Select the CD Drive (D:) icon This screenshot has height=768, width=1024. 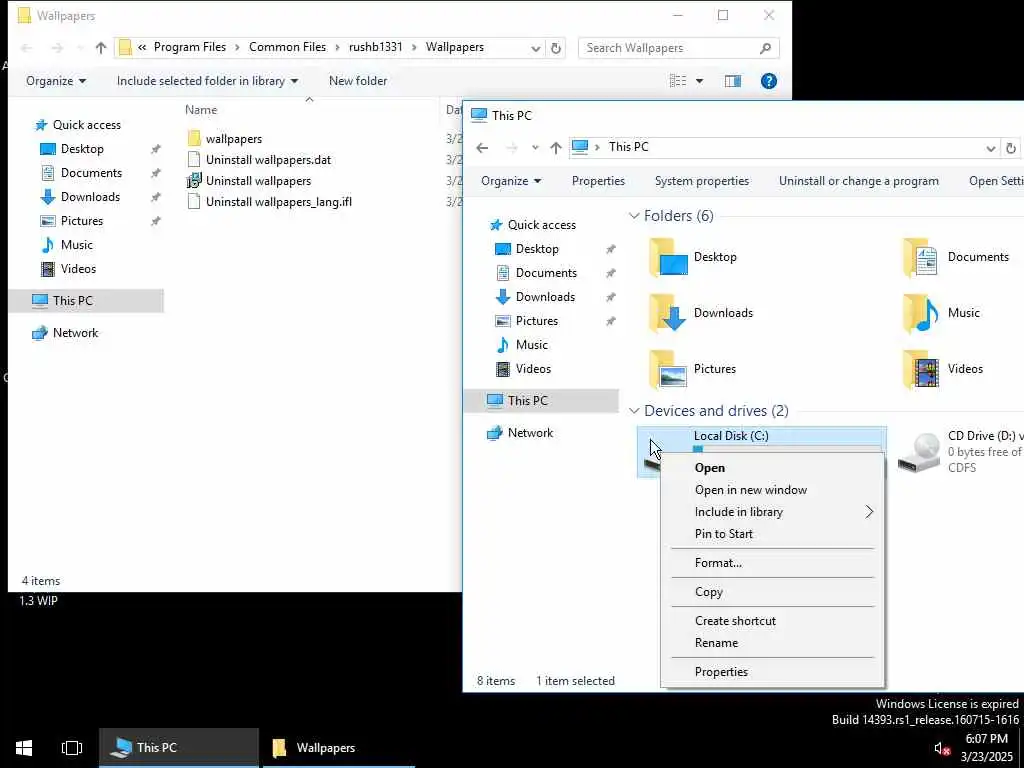920,452
